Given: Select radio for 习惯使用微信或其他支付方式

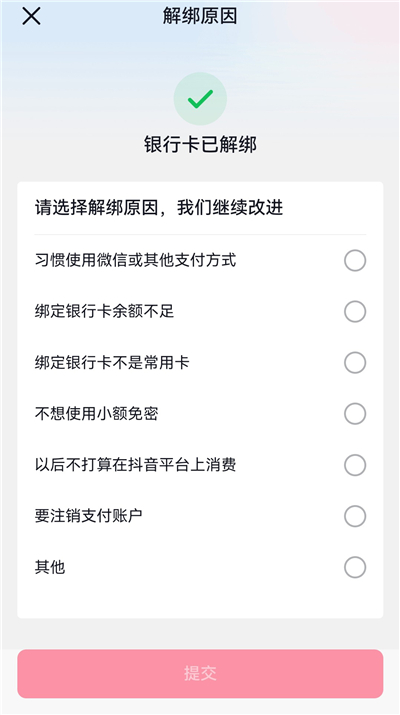Looking at the screenshot, I should pos(355,261).
